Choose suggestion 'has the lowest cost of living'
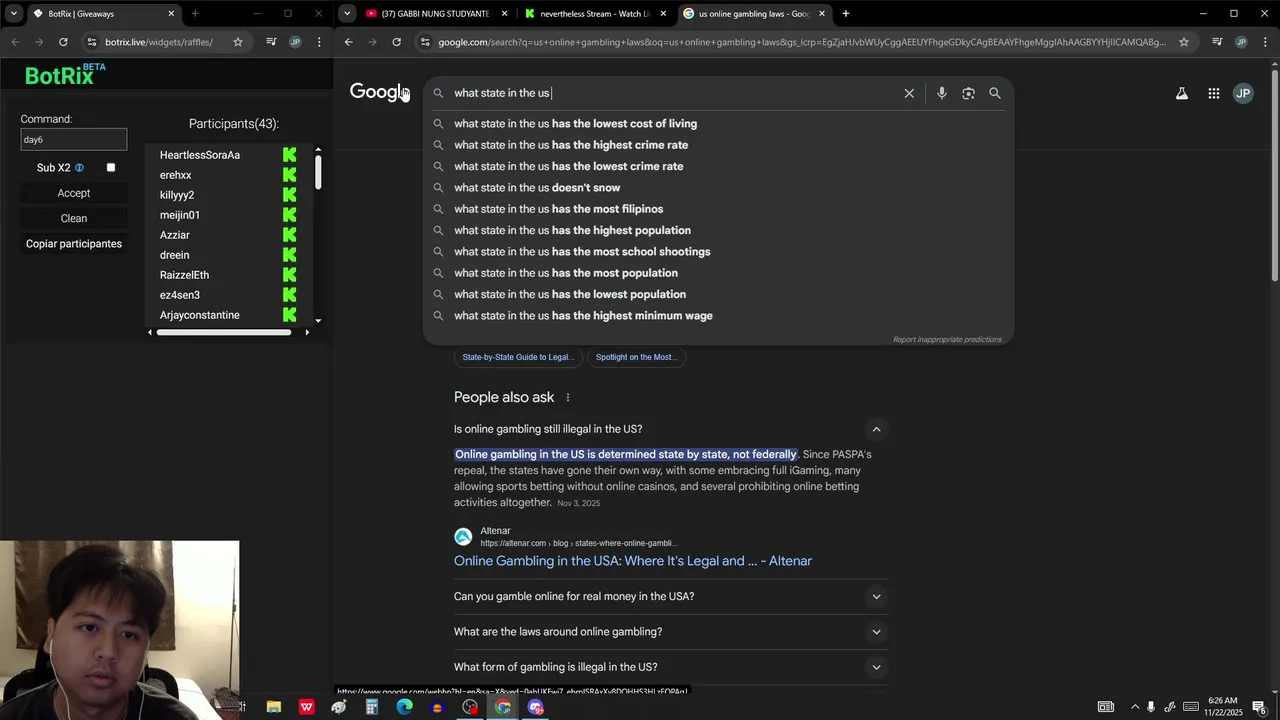Screen dimensions: 1280x720 718,124
